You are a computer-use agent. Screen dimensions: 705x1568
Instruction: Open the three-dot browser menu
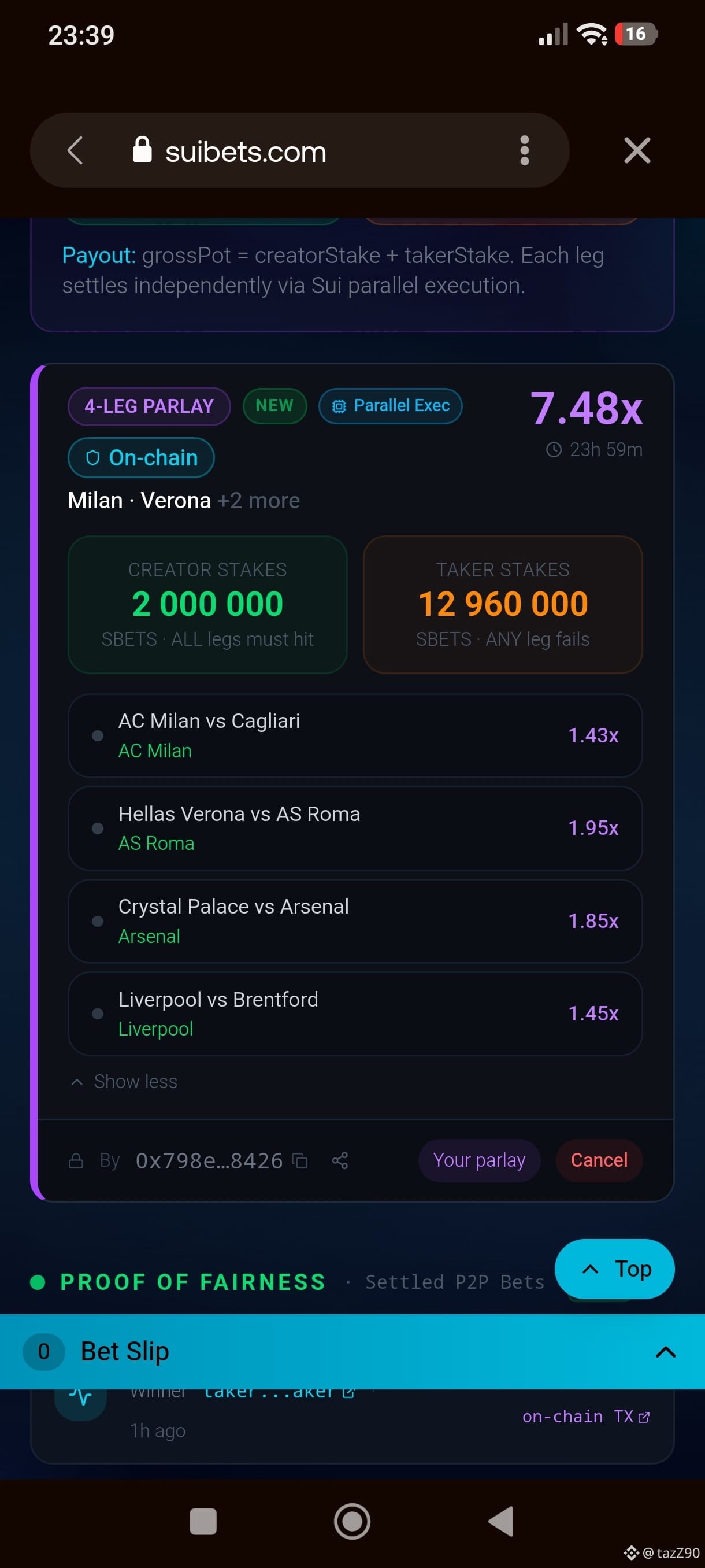(524, 150)
